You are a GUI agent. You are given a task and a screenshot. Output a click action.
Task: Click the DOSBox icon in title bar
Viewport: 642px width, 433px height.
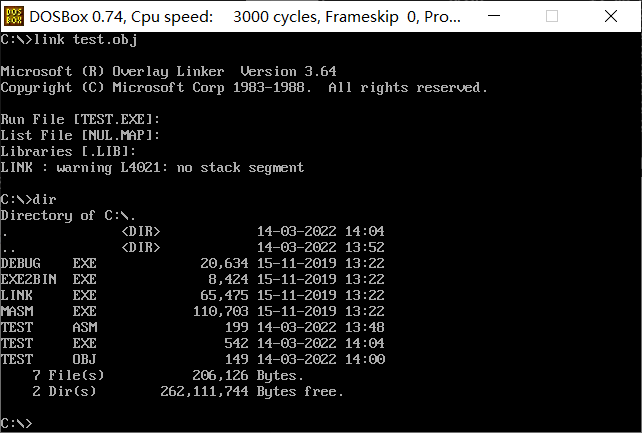(x=13, y=16)
